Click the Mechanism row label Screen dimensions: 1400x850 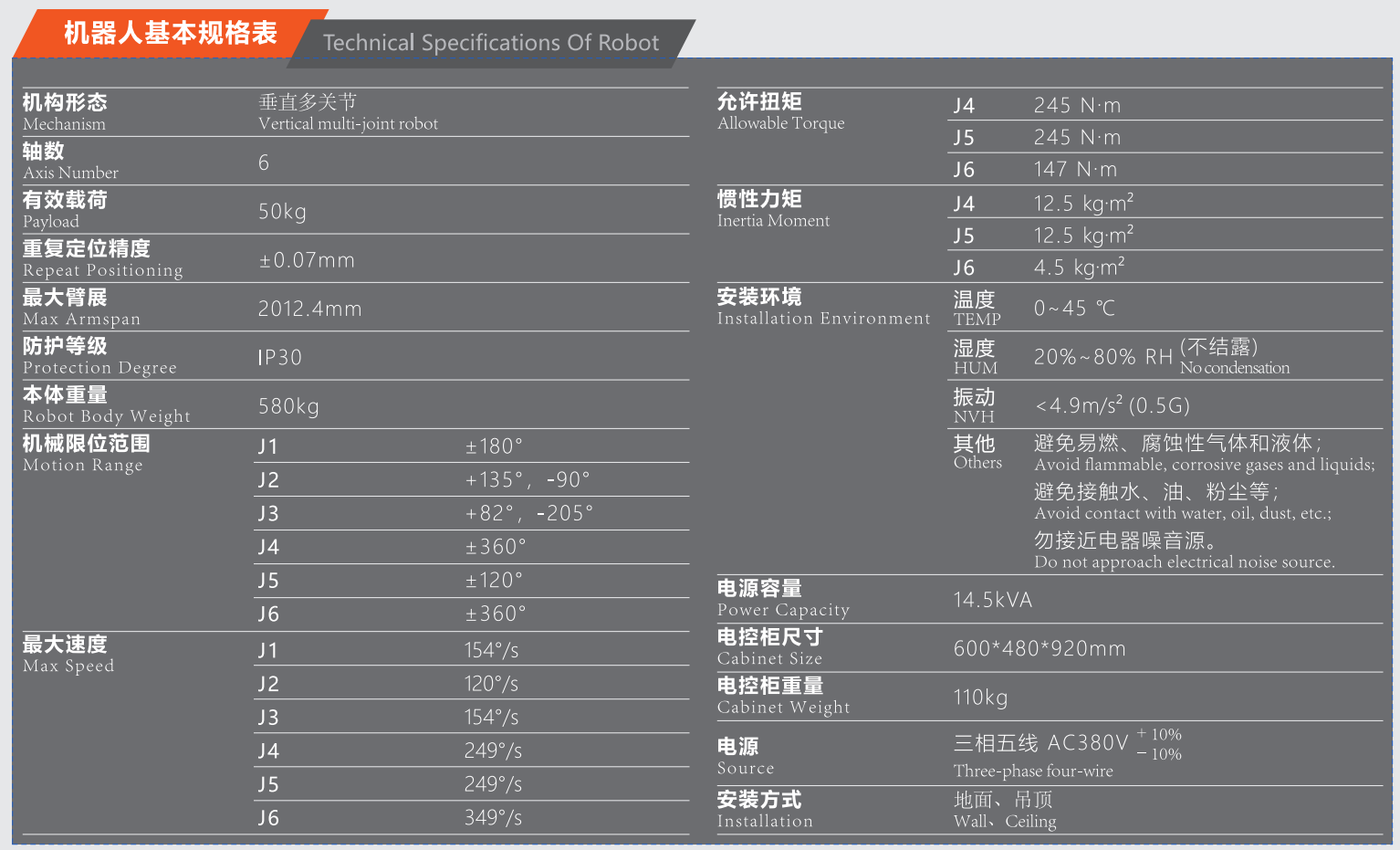(x=65, y=112)
